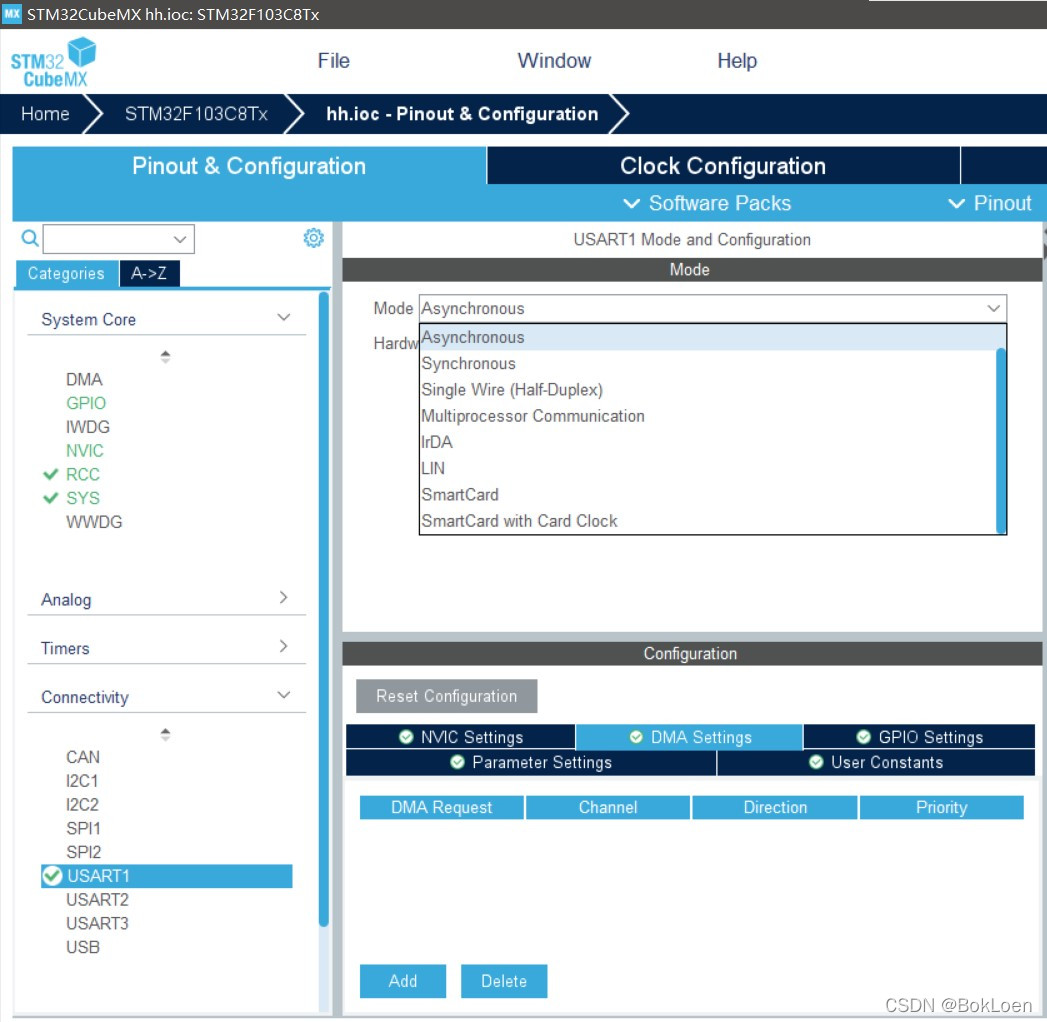Screen dimensions: 1047x1022
Task: Select I2C2 peripheral
Action: pos(82,804)
